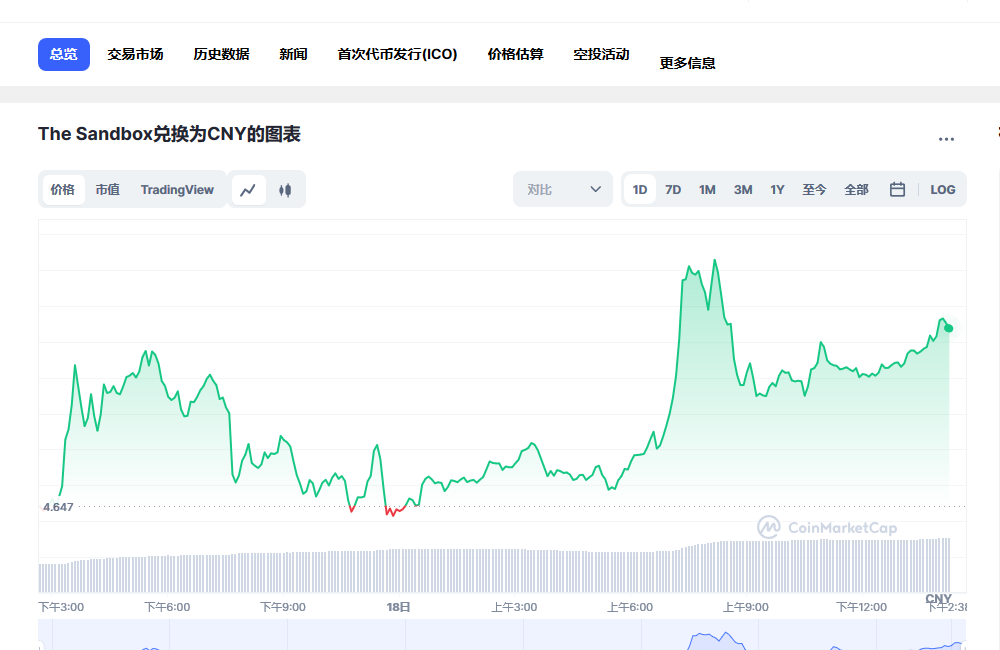Switch to the 历史数据 tab
The image size is (1000, 650).
click(x=220, y=54)
